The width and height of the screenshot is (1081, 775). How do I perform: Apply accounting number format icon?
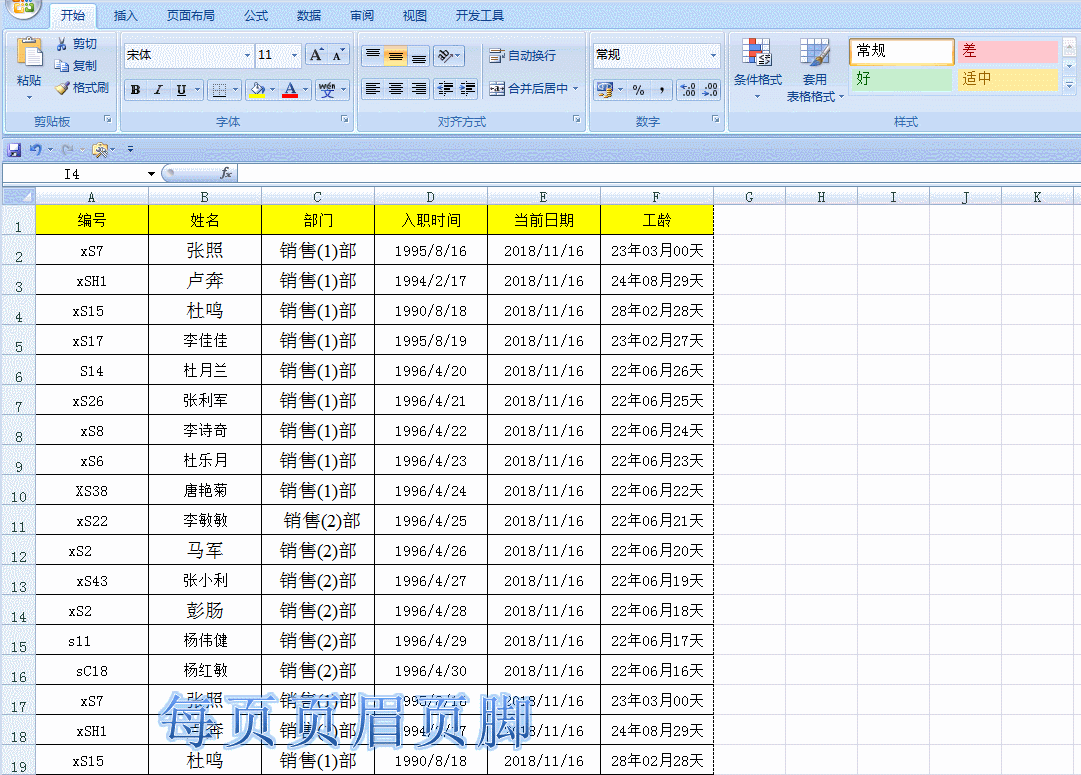click(x=605, y=90)
